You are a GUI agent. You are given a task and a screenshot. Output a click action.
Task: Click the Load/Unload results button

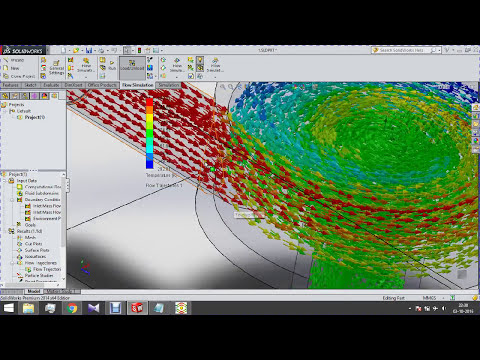point(132,65)
